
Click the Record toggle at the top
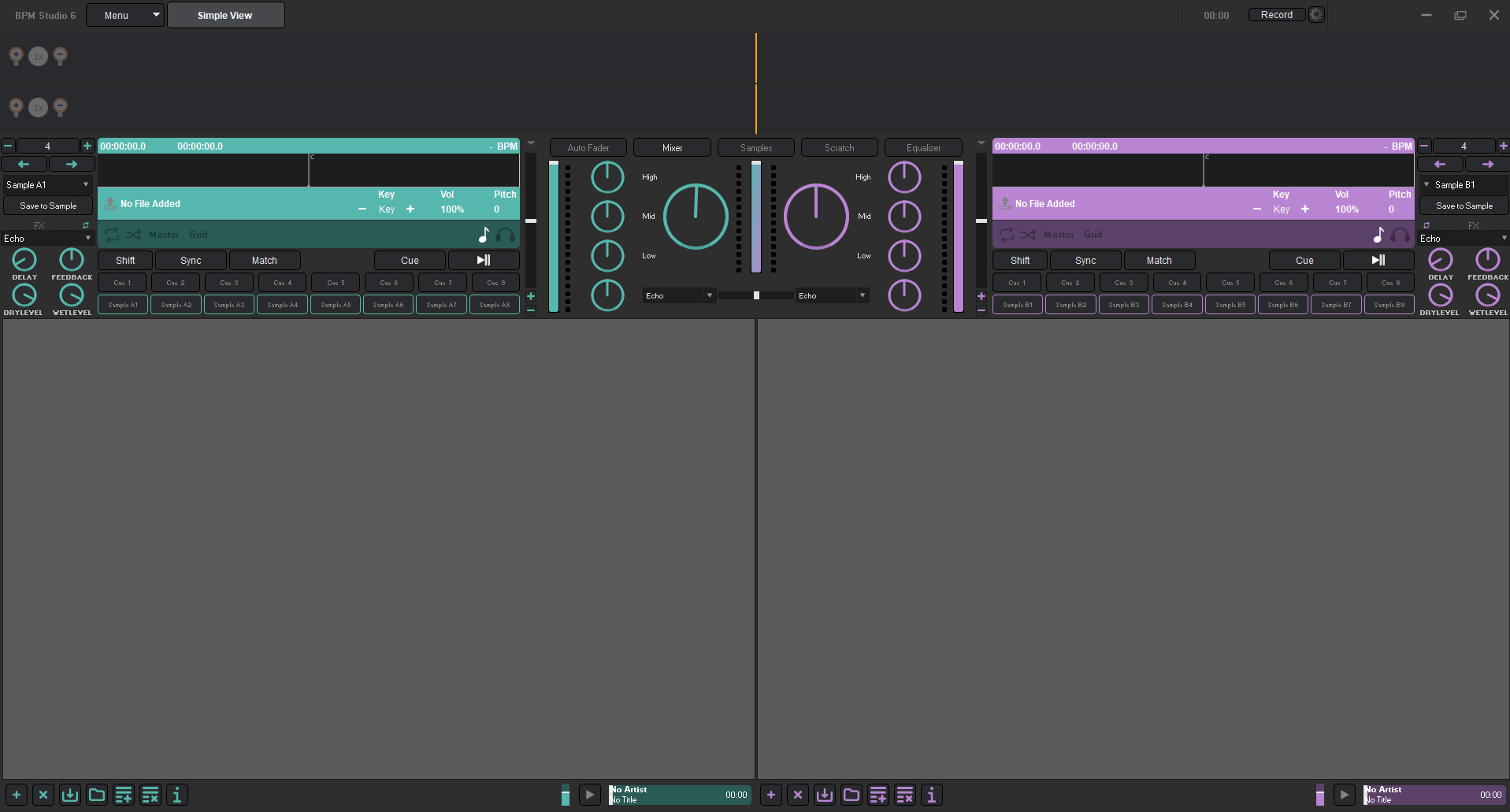click(1276, 14)
